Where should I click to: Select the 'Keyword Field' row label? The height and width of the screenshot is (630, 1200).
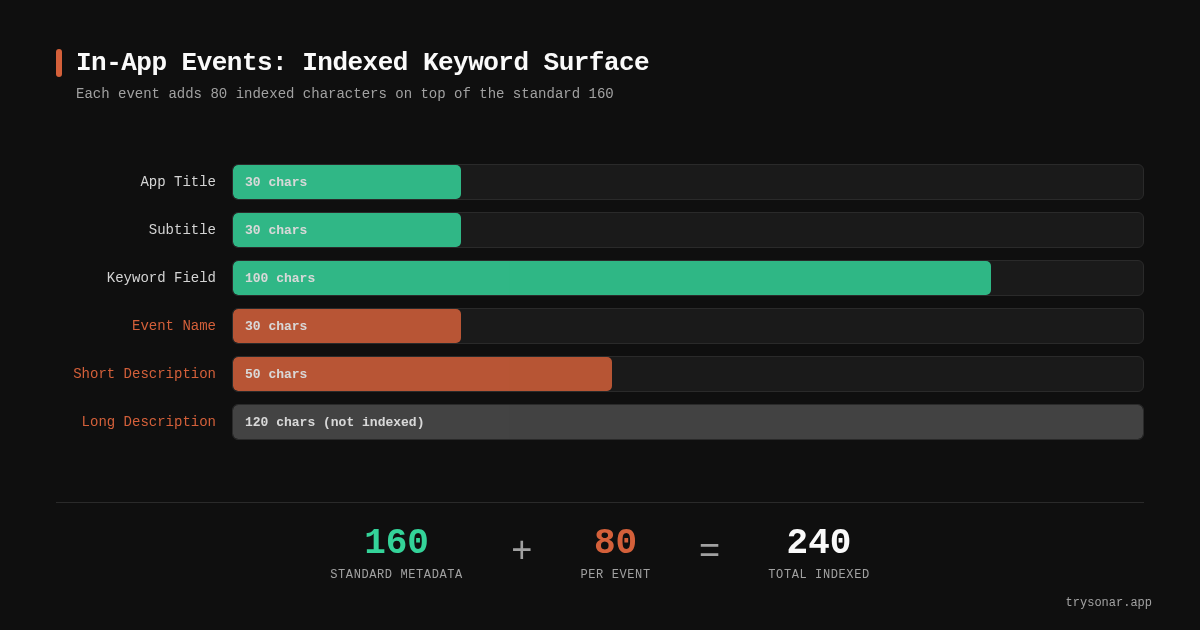[x=161, y=278]
